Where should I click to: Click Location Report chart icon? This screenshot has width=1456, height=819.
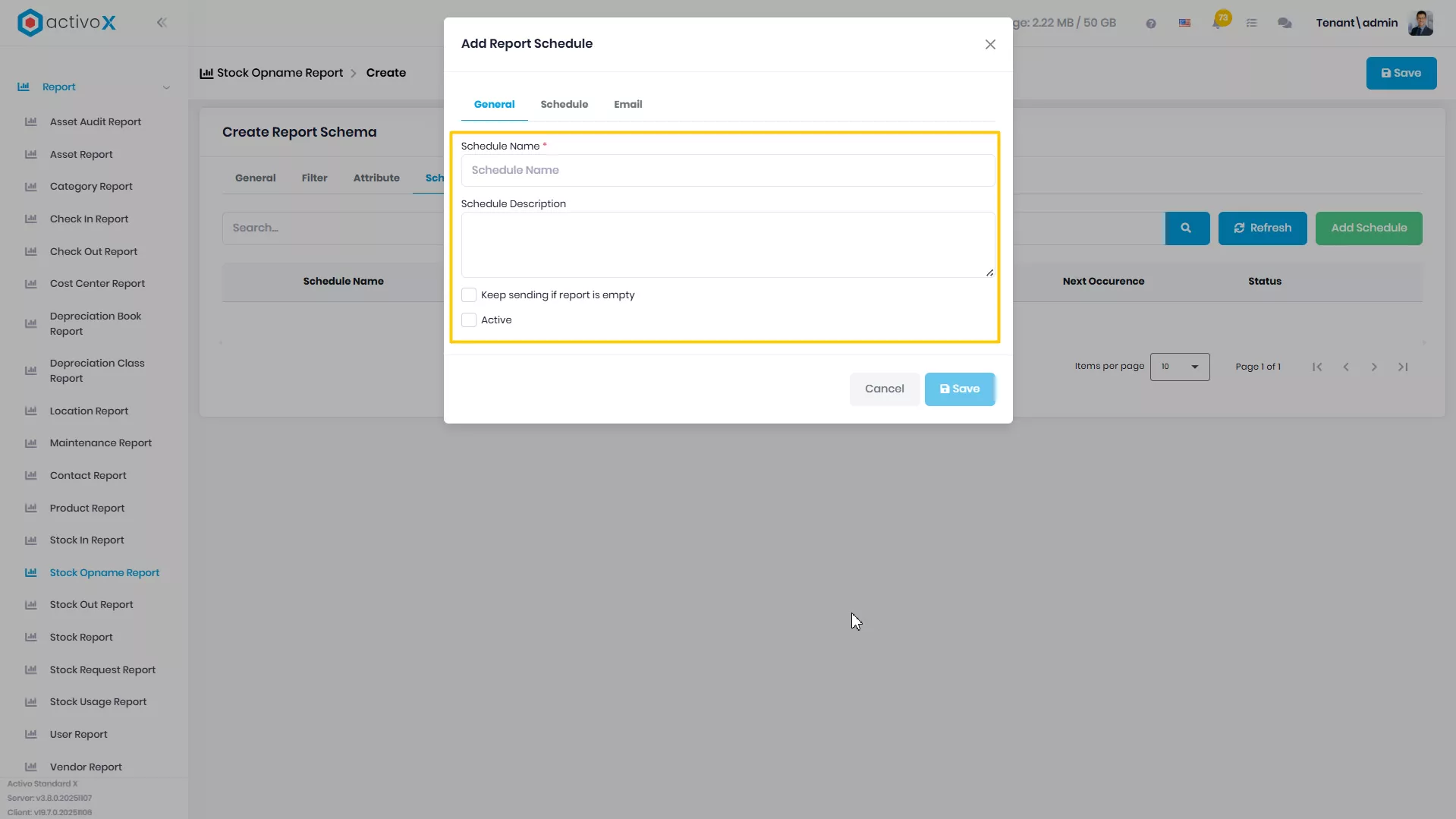pos(31,411)
